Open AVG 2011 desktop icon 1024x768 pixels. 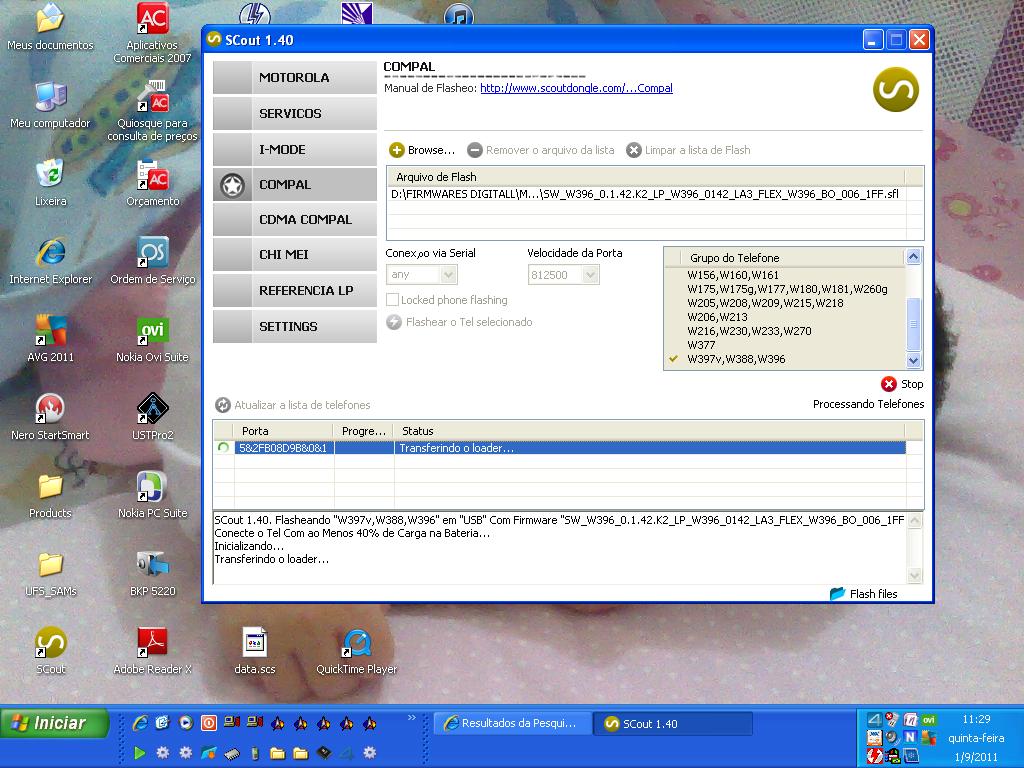click(50, 339)
